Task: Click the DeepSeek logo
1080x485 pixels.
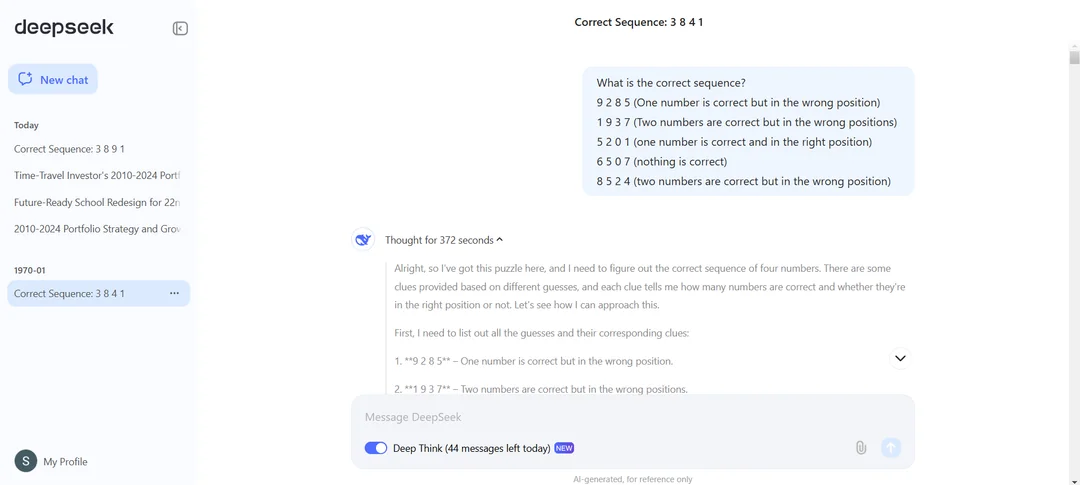Action: click(64, 28)
